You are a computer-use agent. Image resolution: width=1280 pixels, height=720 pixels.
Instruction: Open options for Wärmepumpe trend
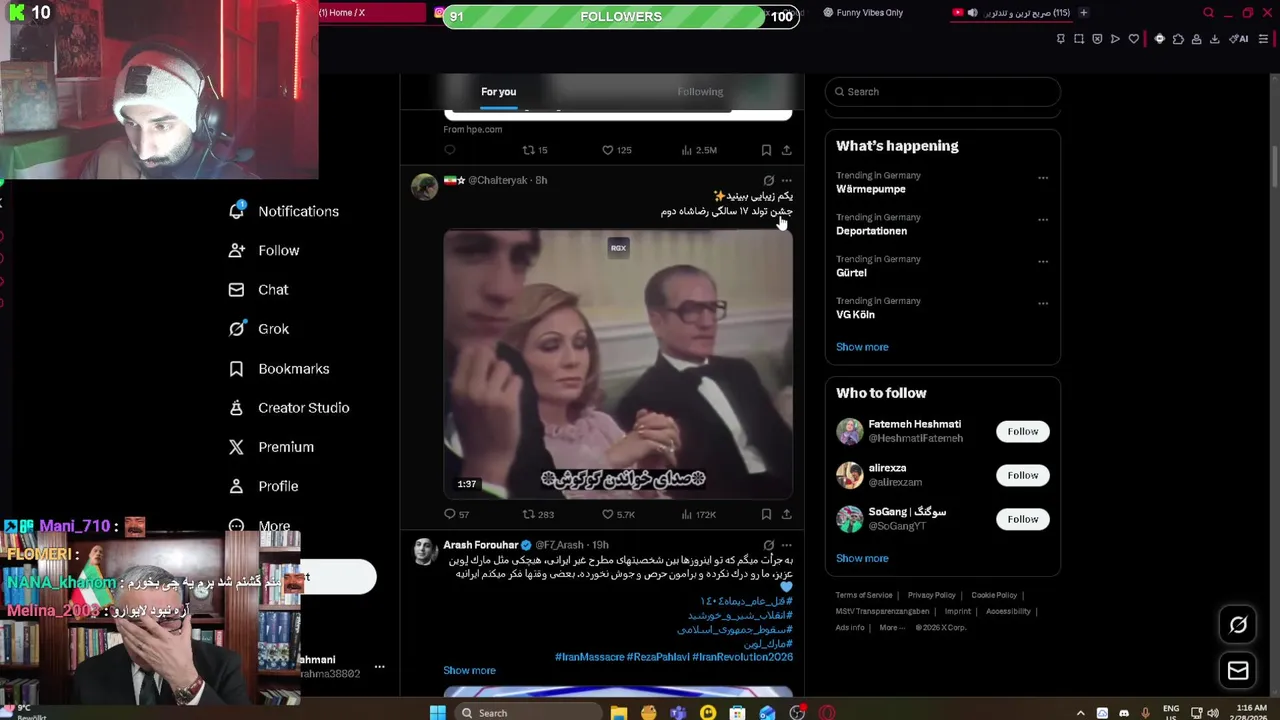point(1043,178)
